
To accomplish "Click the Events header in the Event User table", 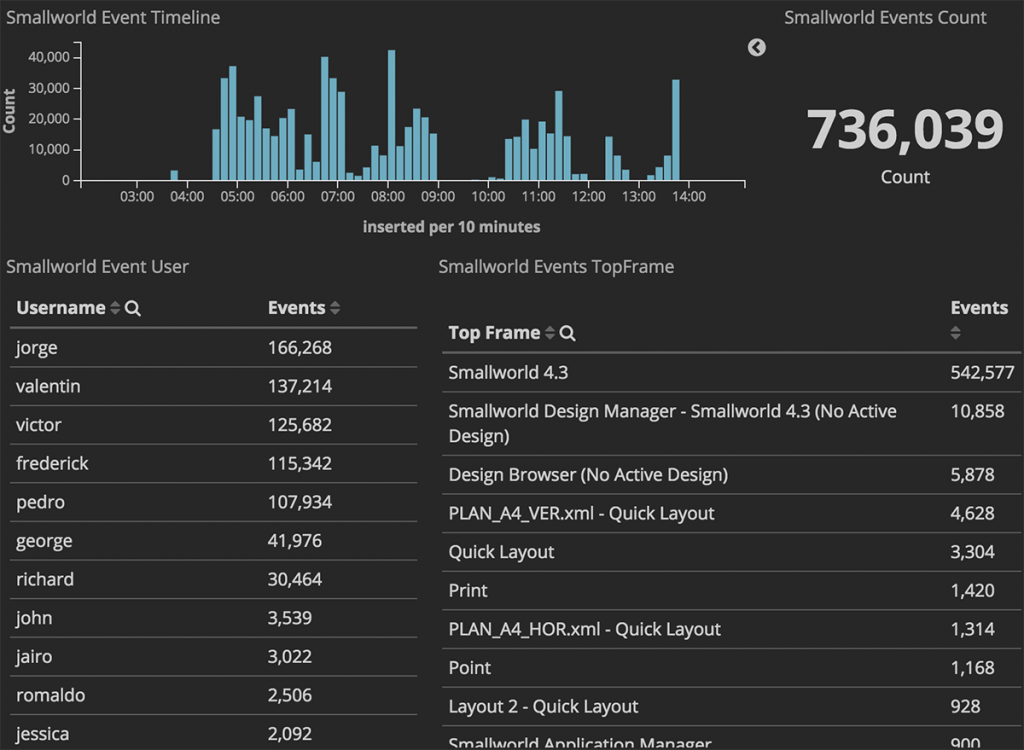I will click(x=296, y=308).
